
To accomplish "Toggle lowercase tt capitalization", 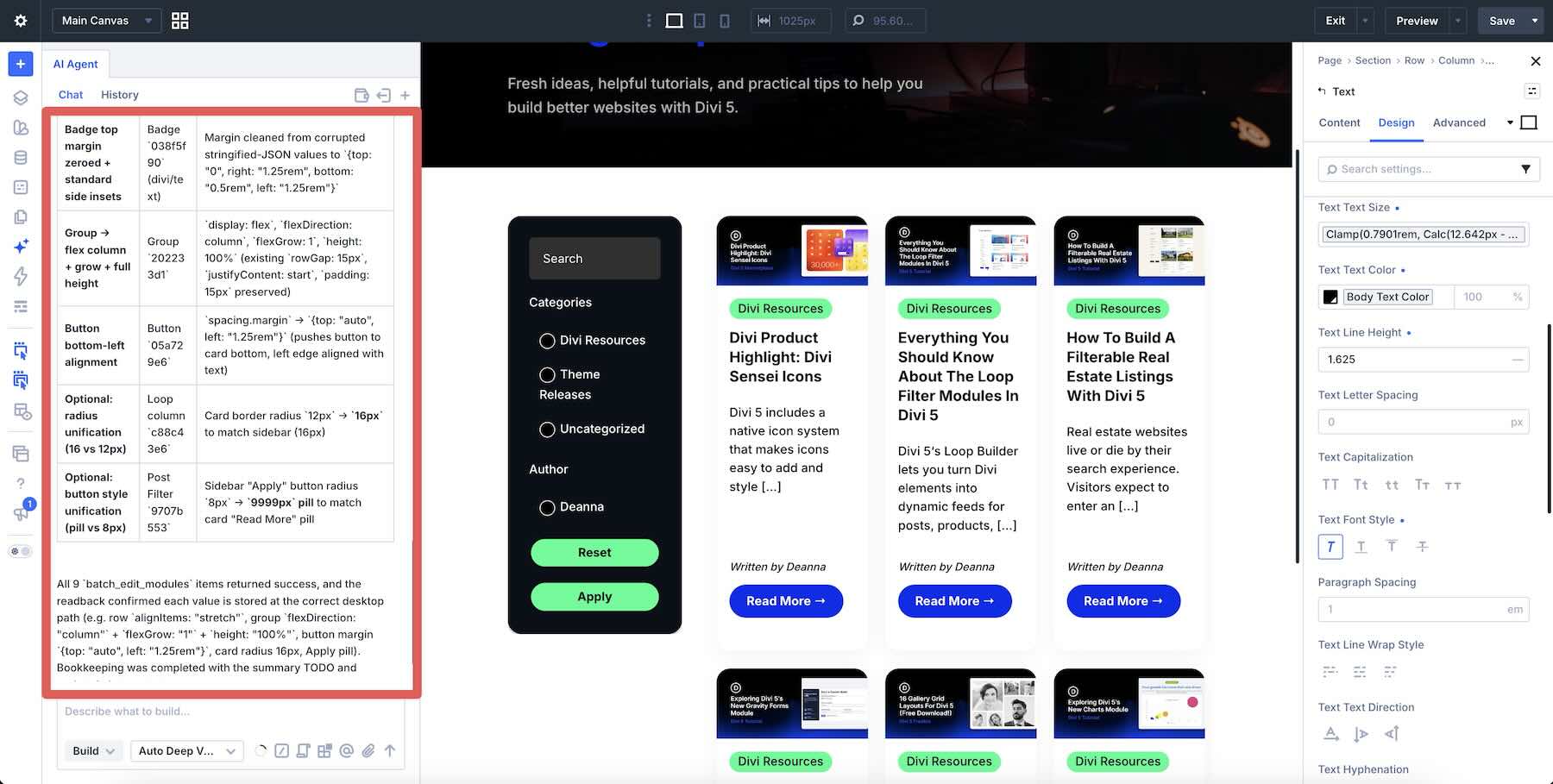I will point(1392,485).
